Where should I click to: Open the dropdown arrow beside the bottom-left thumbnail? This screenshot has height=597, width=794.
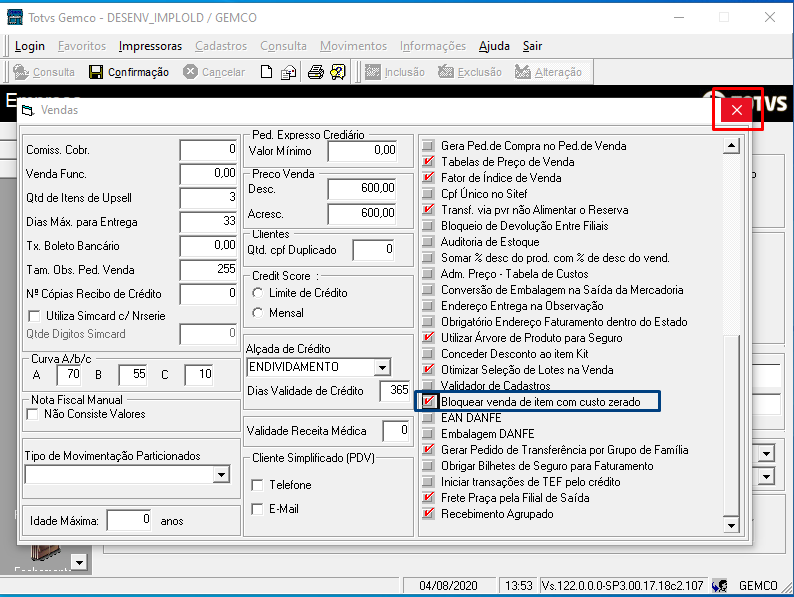pos(80,562)
